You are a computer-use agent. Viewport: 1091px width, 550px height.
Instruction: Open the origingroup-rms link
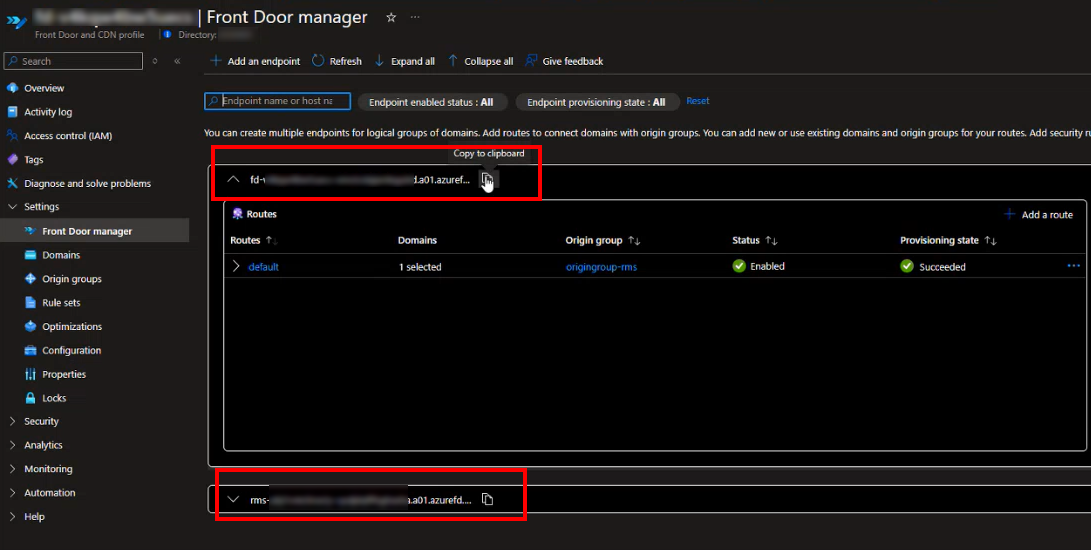[601, 267]
